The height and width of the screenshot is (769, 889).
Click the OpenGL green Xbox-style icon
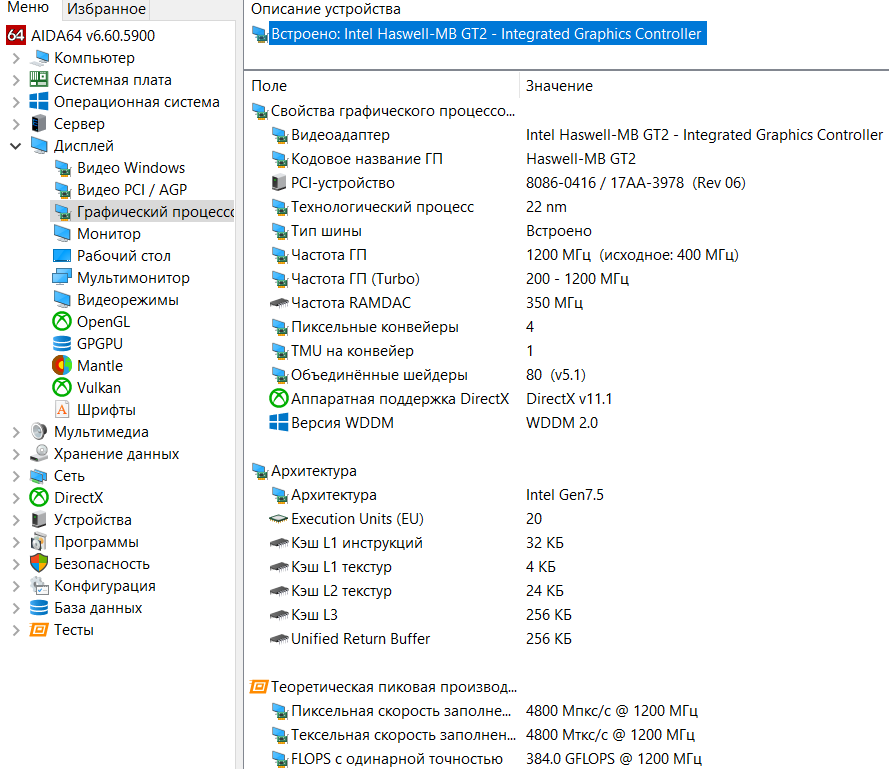62,322
